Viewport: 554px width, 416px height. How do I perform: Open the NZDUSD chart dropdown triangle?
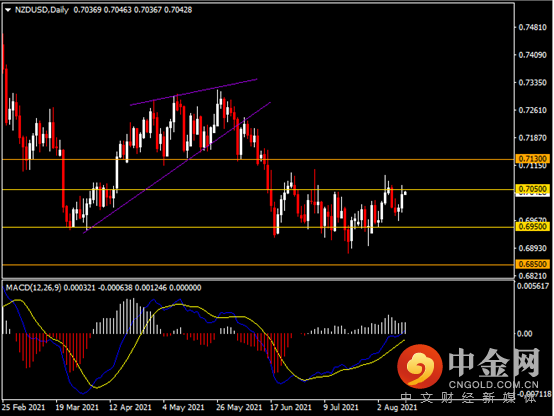pos(8,10)
